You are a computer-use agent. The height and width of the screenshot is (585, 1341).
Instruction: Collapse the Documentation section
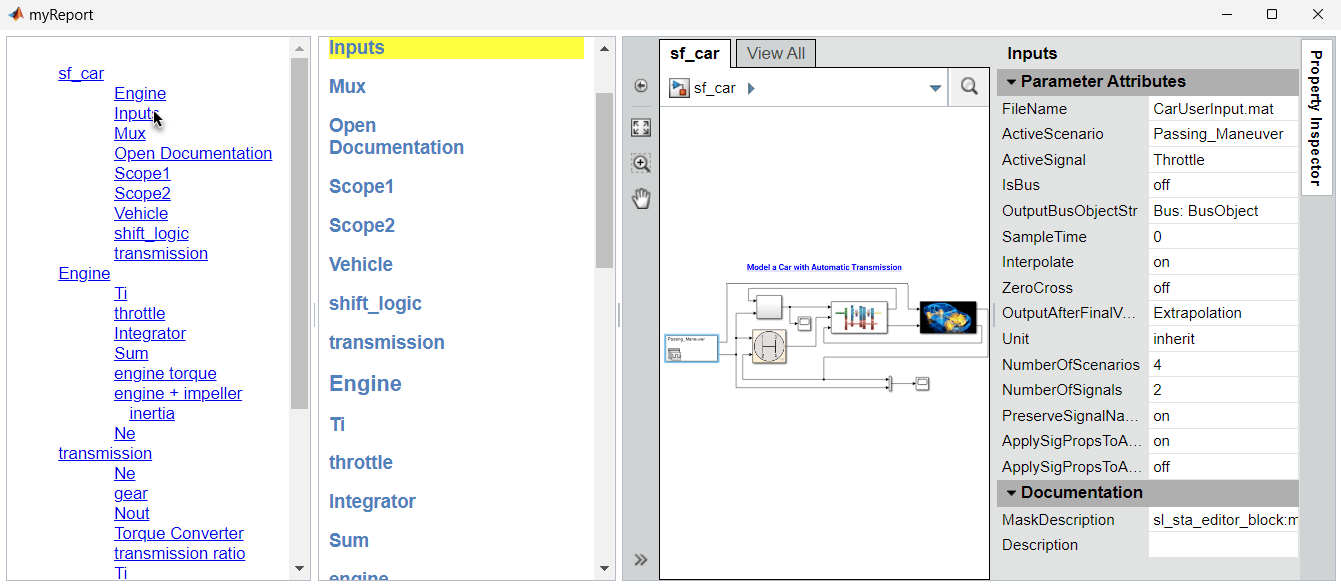pyautogui.click(x=1011, y=493)
